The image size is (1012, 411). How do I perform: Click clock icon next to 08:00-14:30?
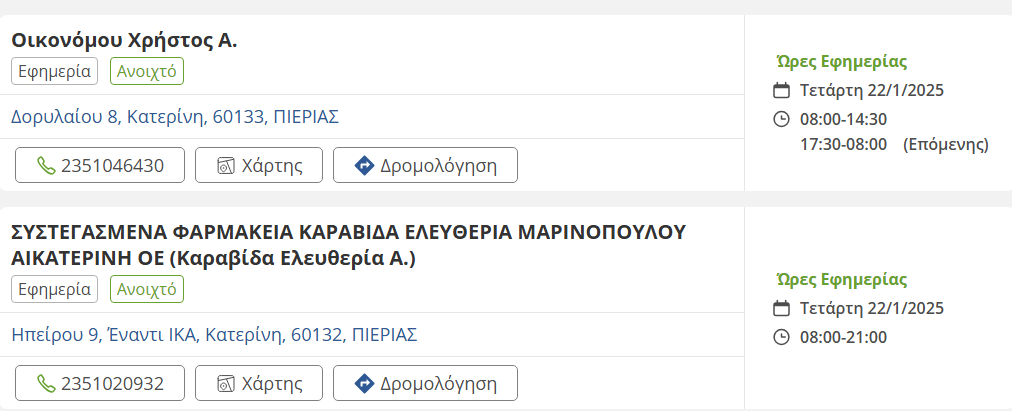[x=782, y=120]
